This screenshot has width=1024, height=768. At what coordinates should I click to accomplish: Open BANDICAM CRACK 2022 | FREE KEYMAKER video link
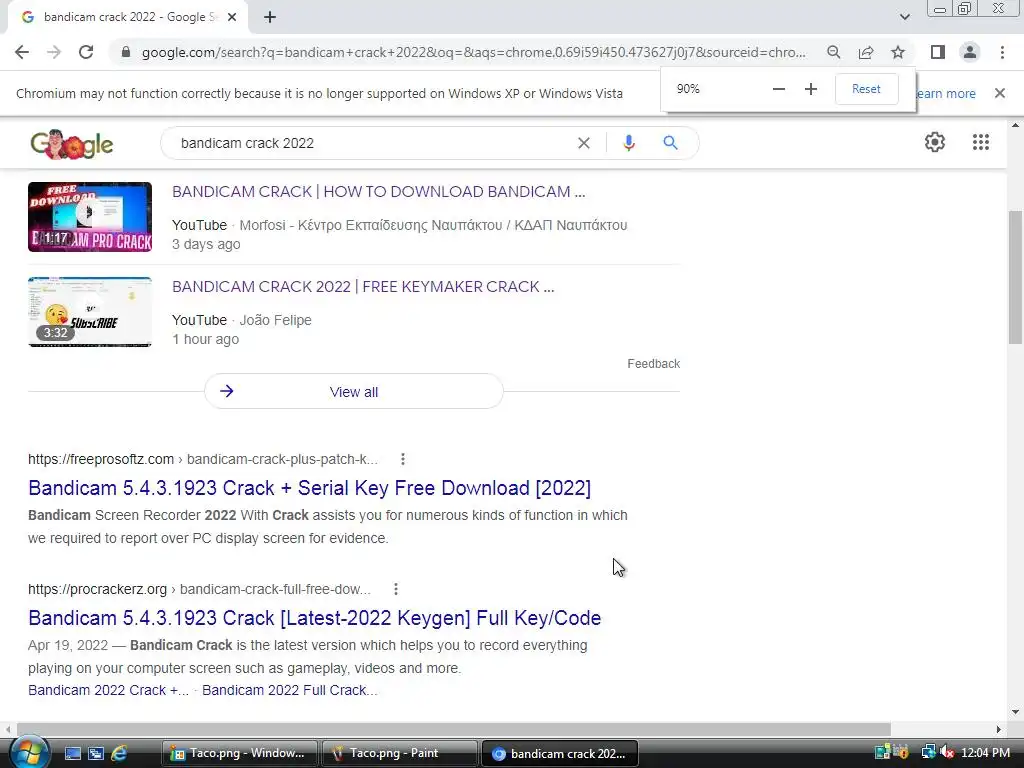363,287
